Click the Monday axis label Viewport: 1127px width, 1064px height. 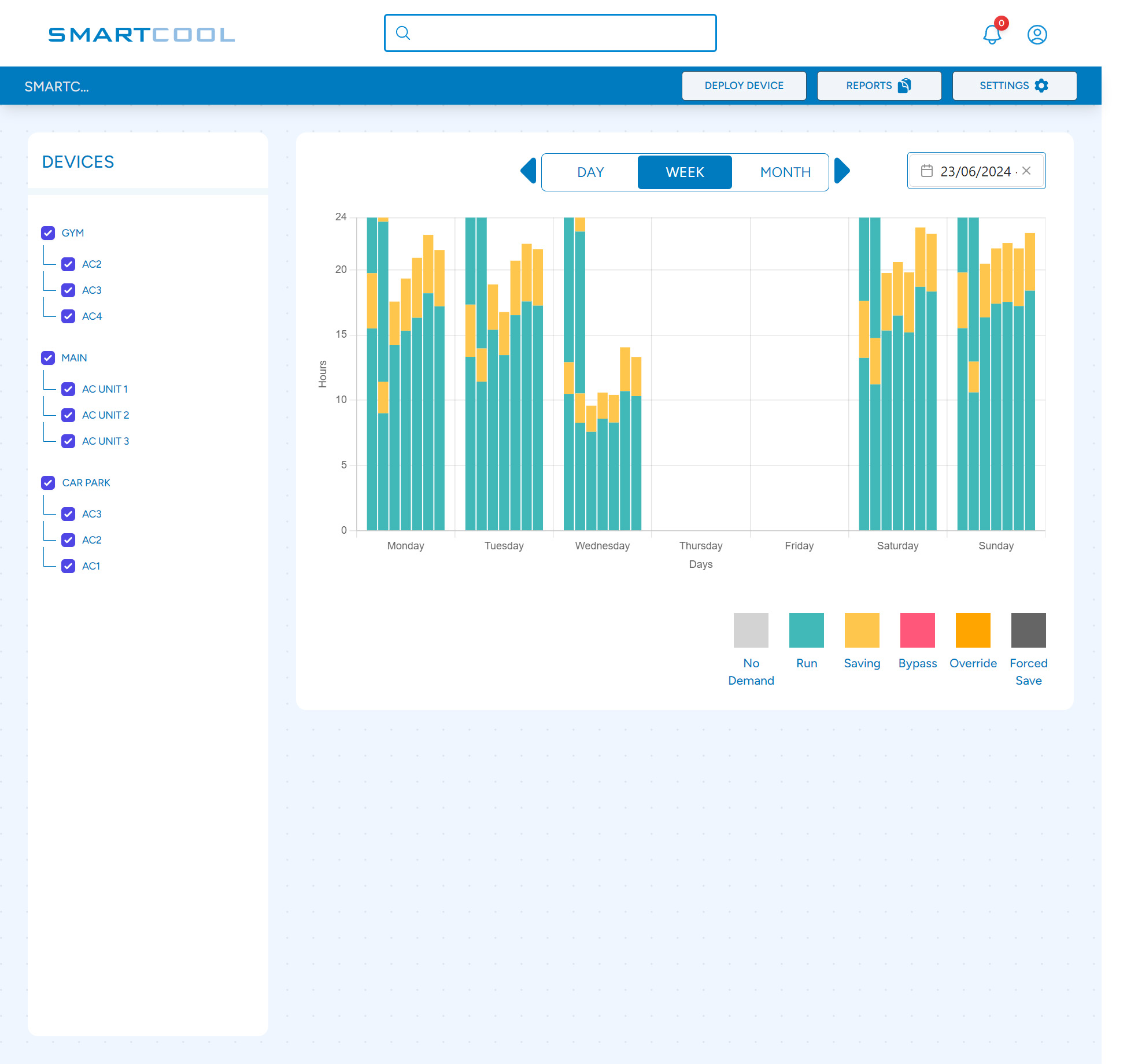coord(405,546)
